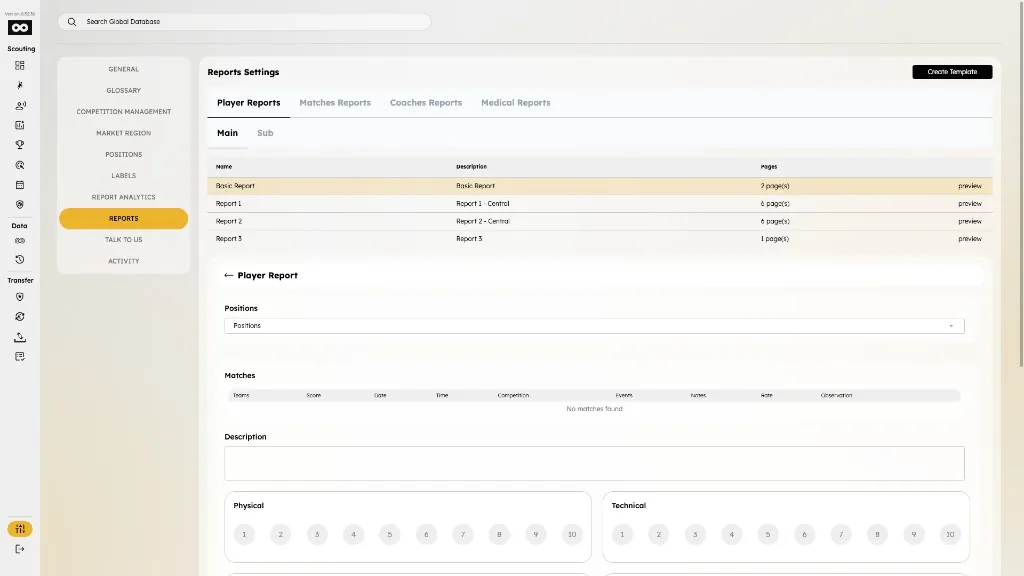Select Technical rating 3

(x=695, y=534)
